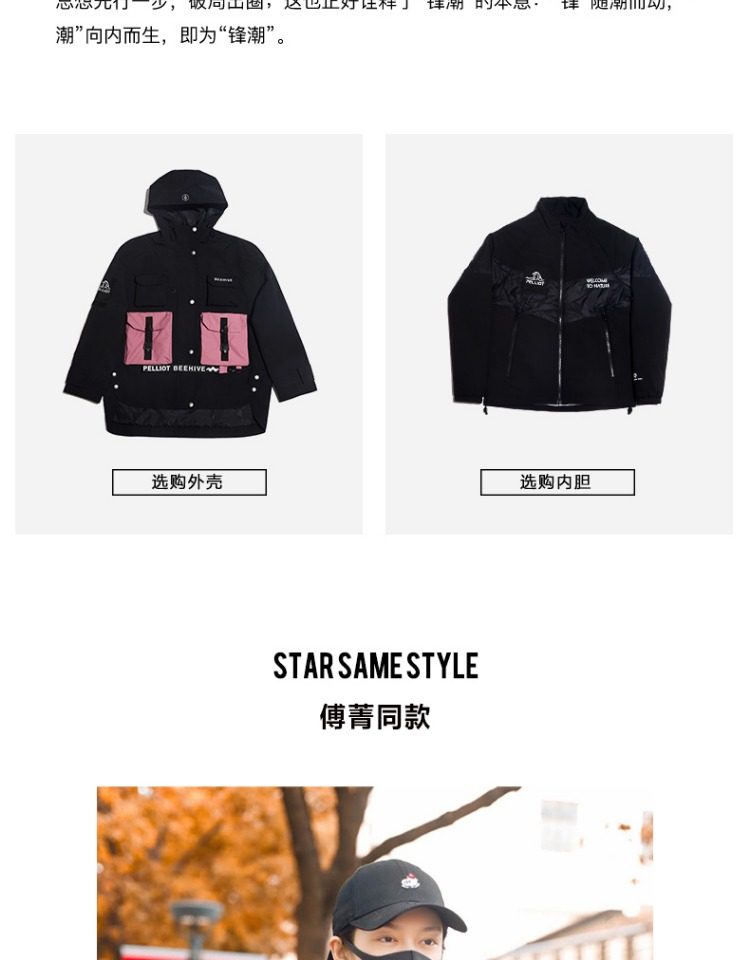The image size is (750, 960).
Task: Select the left pink pocket on jacket
Action: 149,338
